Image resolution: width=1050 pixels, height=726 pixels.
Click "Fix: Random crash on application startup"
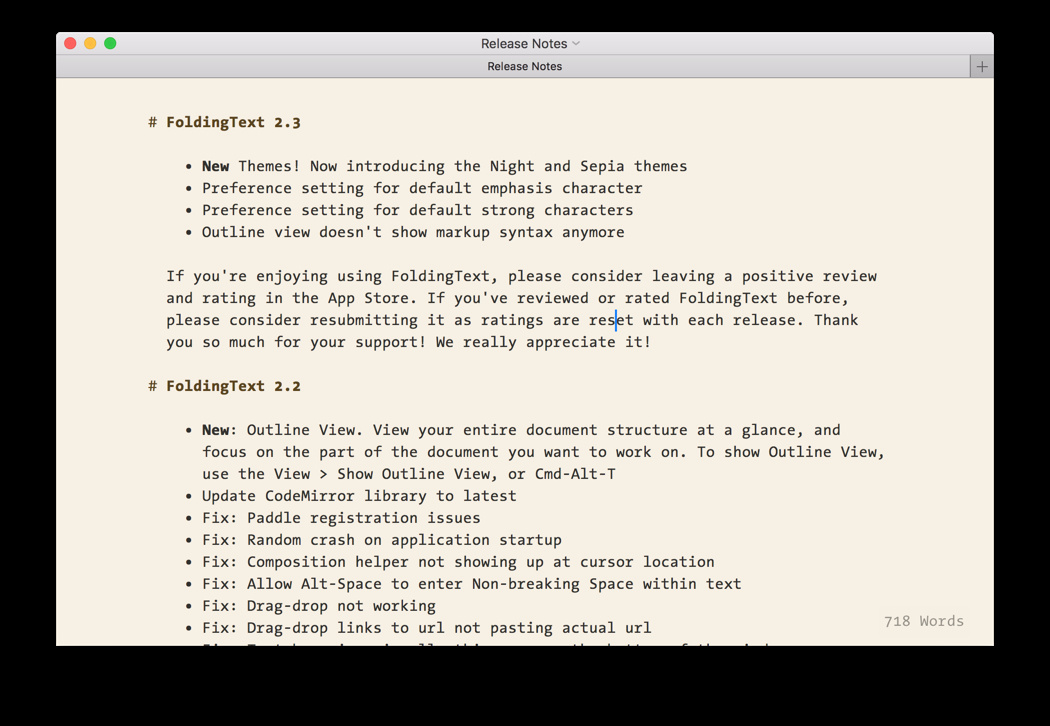pos(382,540)
